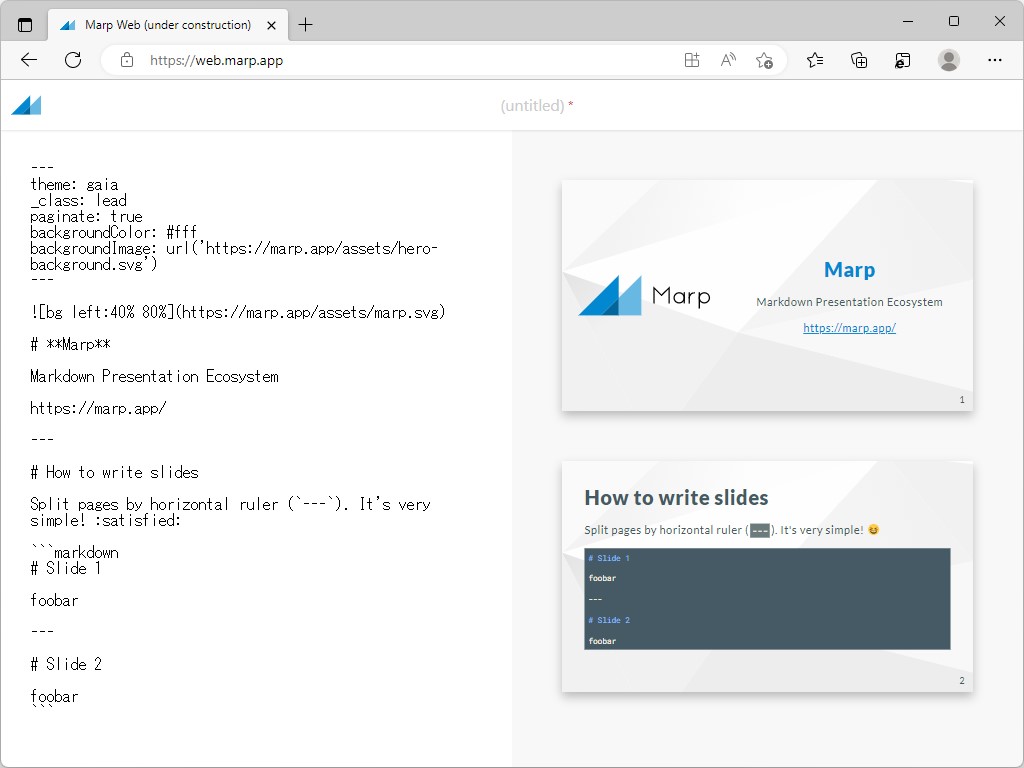The image size is (1024, 768).
Task: Open the browser profile avatar
Action: (948, 60)
